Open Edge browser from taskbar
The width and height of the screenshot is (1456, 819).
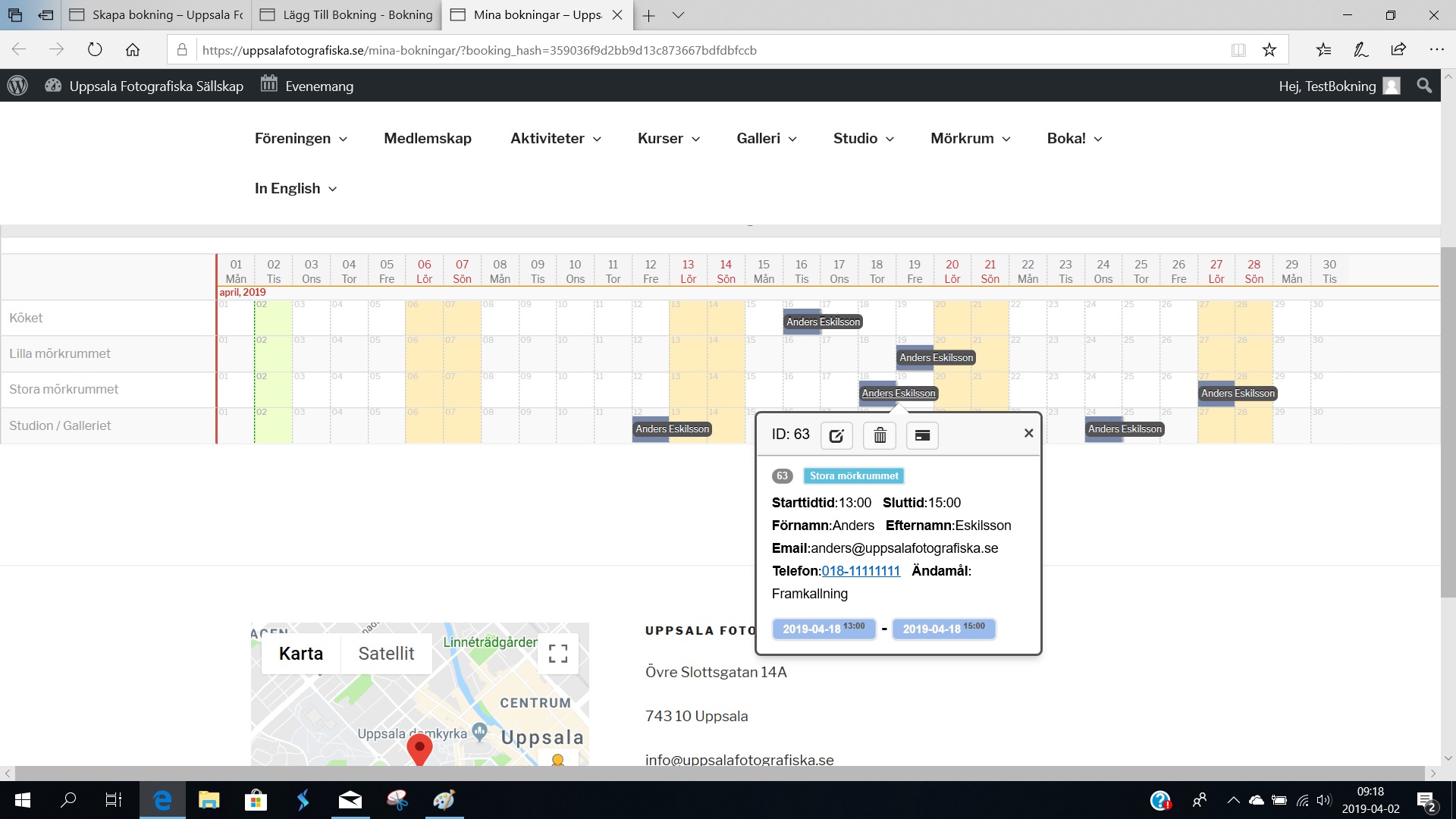point(162,800)
